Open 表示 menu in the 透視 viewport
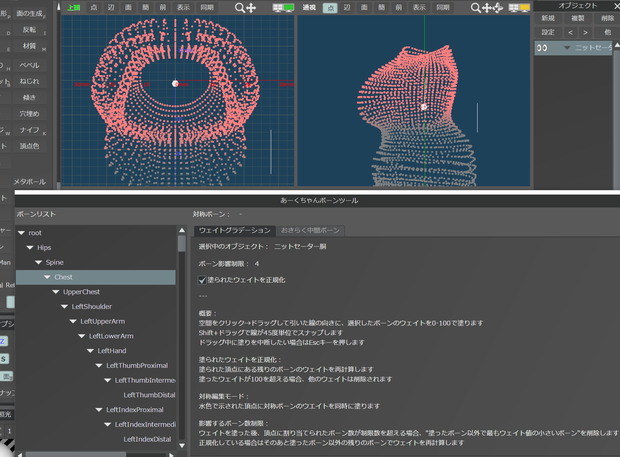The image size is (620, 457). tap(419, 8)
